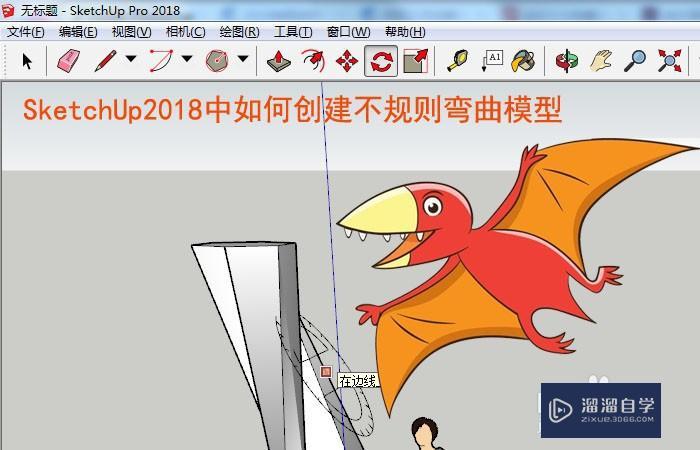Click the active Rotate tool
700x450 pixels.
(381, 61)
